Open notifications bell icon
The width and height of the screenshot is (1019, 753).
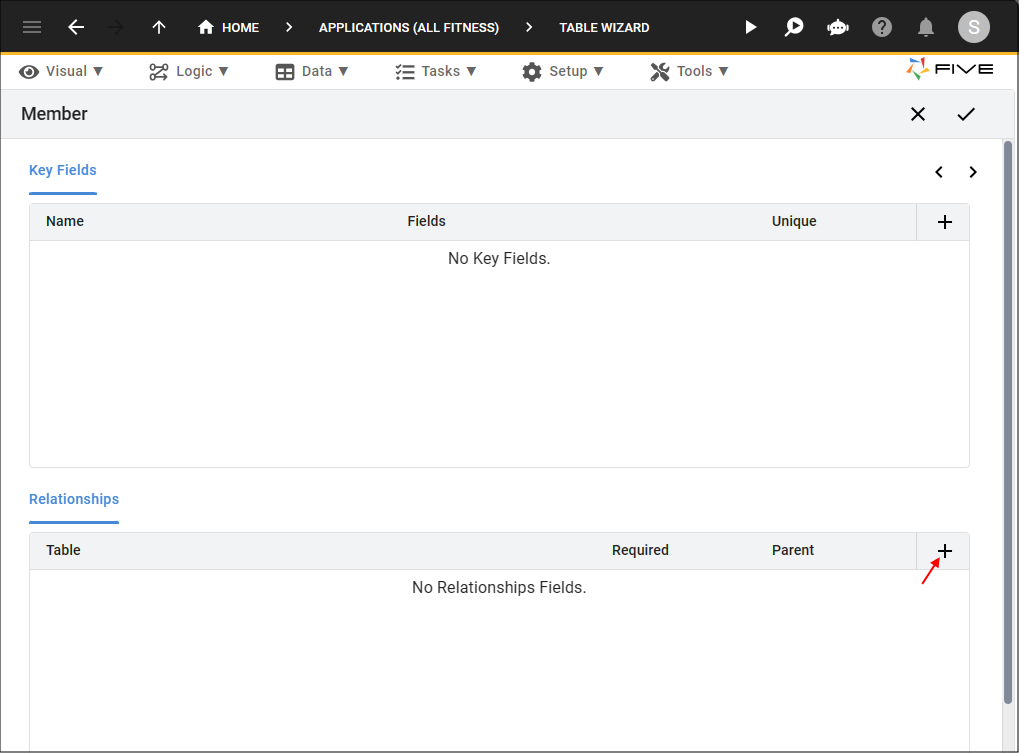click(926, 27)
